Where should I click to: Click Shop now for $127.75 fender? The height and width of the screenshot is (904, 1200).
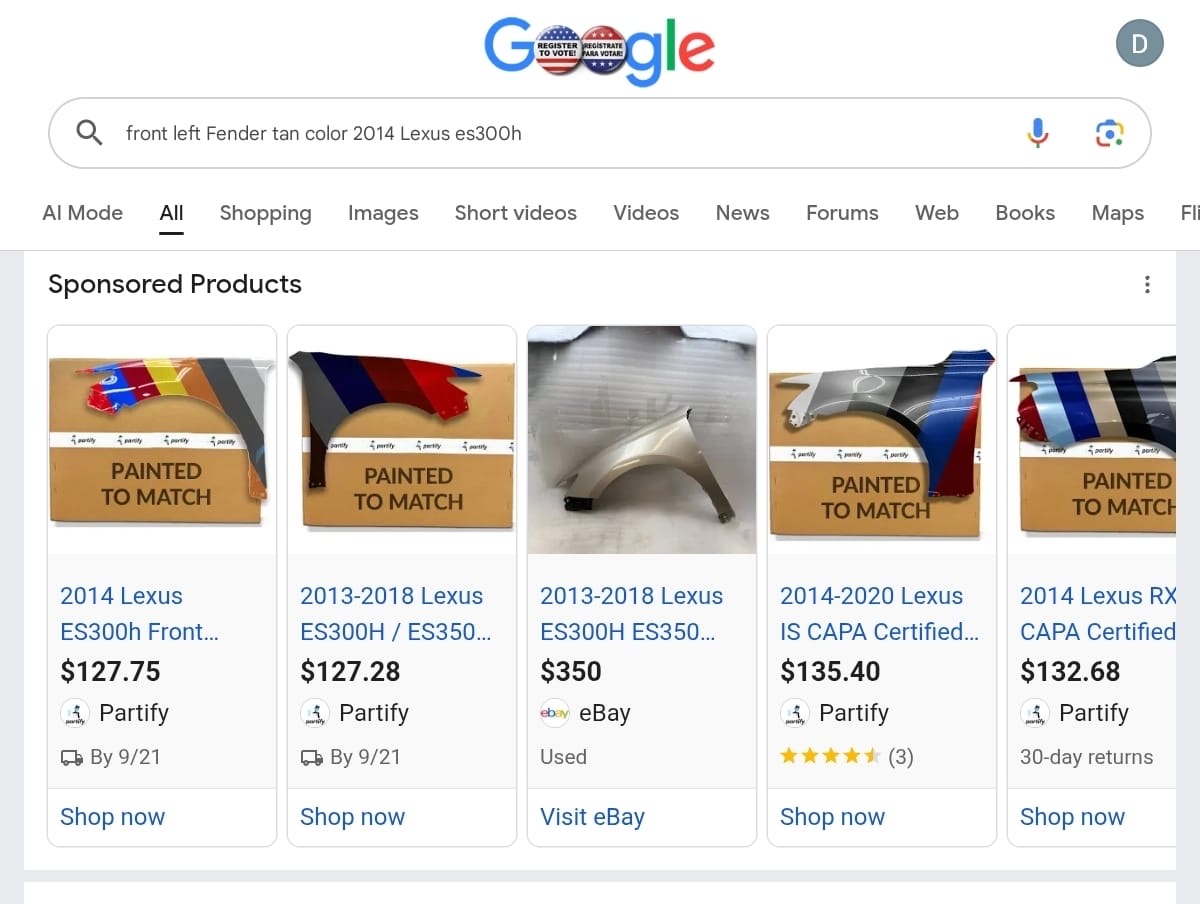[x=112, y=817]
